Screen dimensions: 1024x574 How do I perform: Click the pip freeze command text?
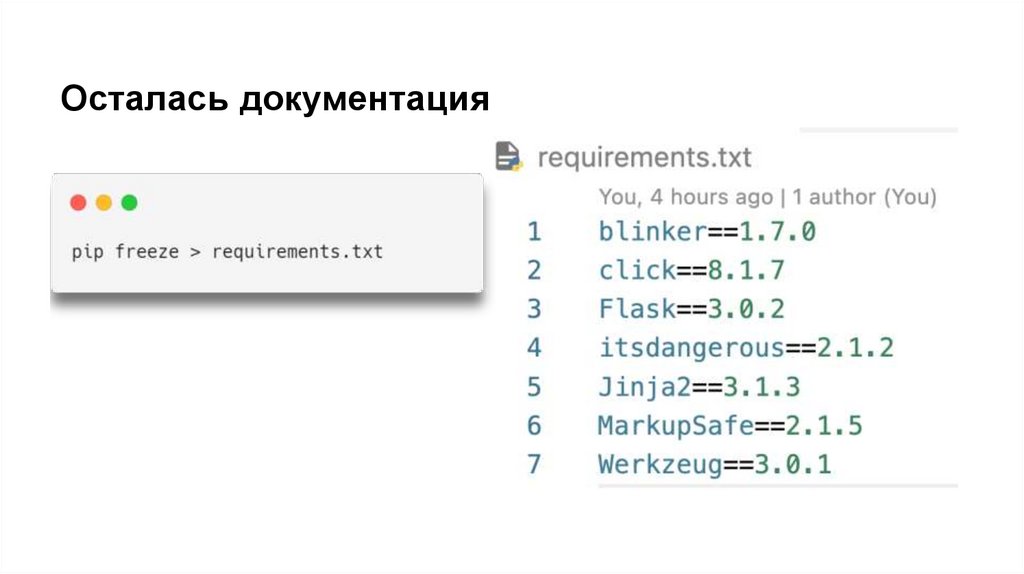(227, 252)
